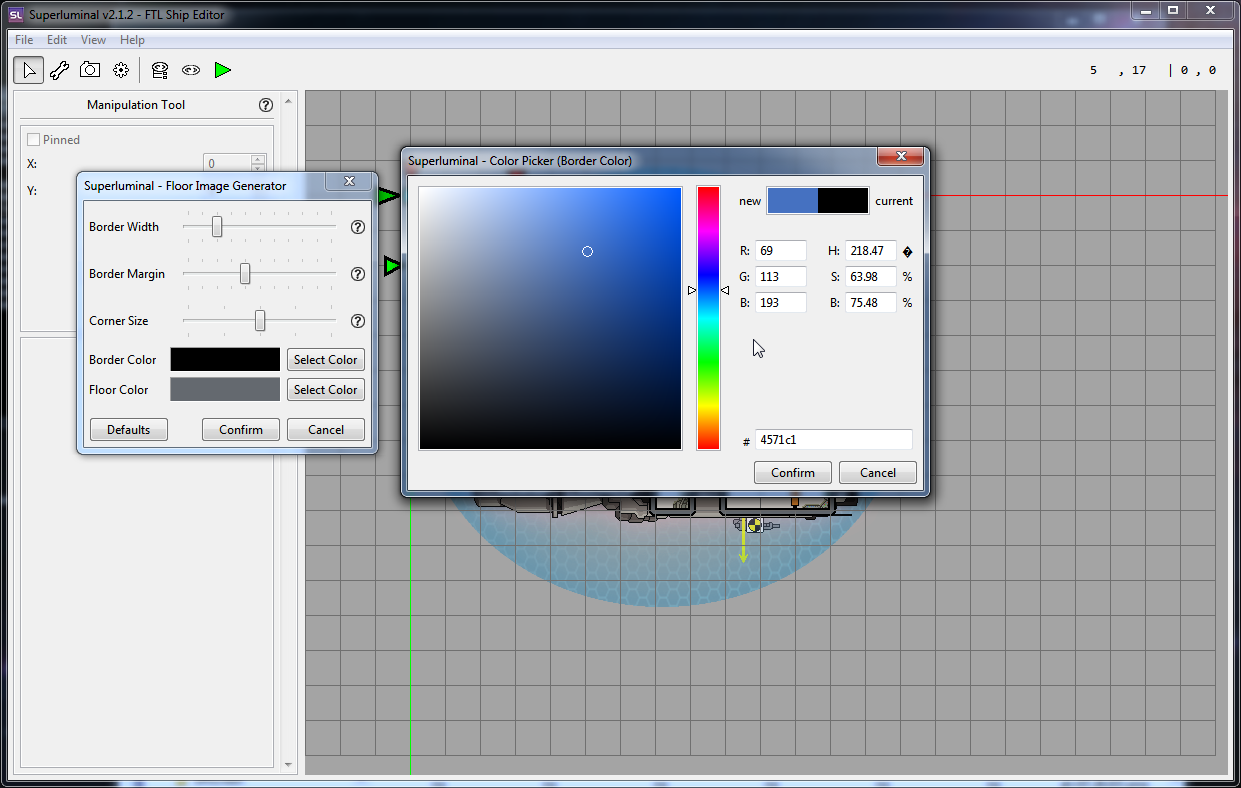The image size is (1241, 788).
Task: Click the S saturation value field
Action: click(871, 277)
